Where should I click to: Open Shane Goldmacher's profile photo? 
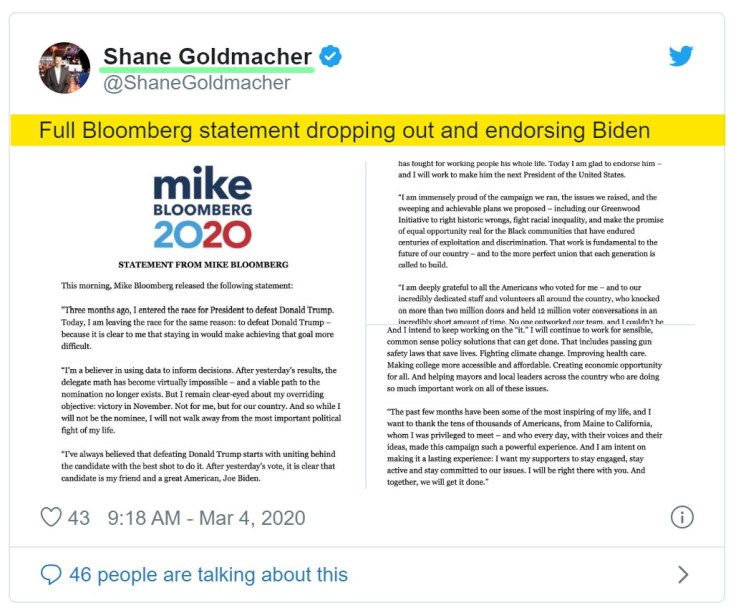coord(64,68)
